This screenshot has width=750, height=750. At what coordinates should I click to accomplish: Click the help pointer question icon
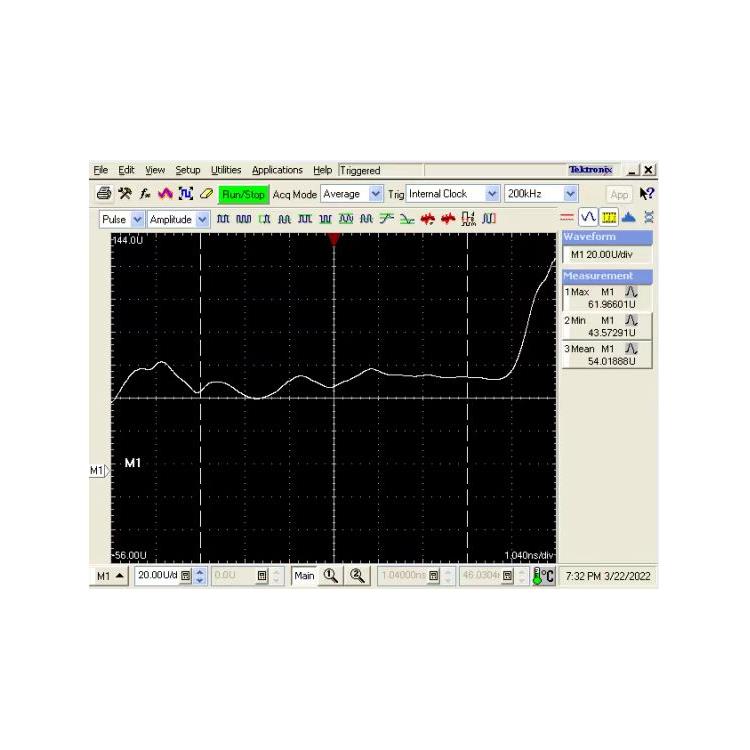647,194
